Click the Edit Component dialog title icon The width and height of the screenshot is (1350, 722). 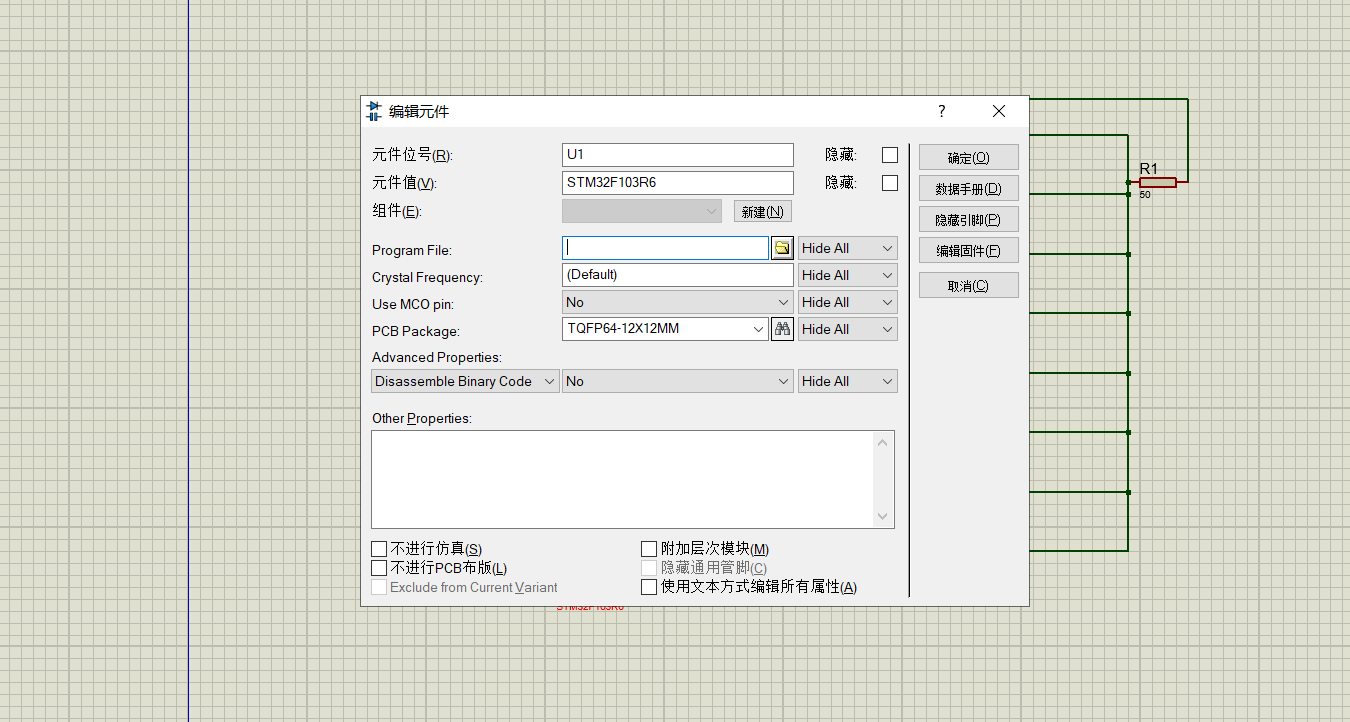coord(374,111)
